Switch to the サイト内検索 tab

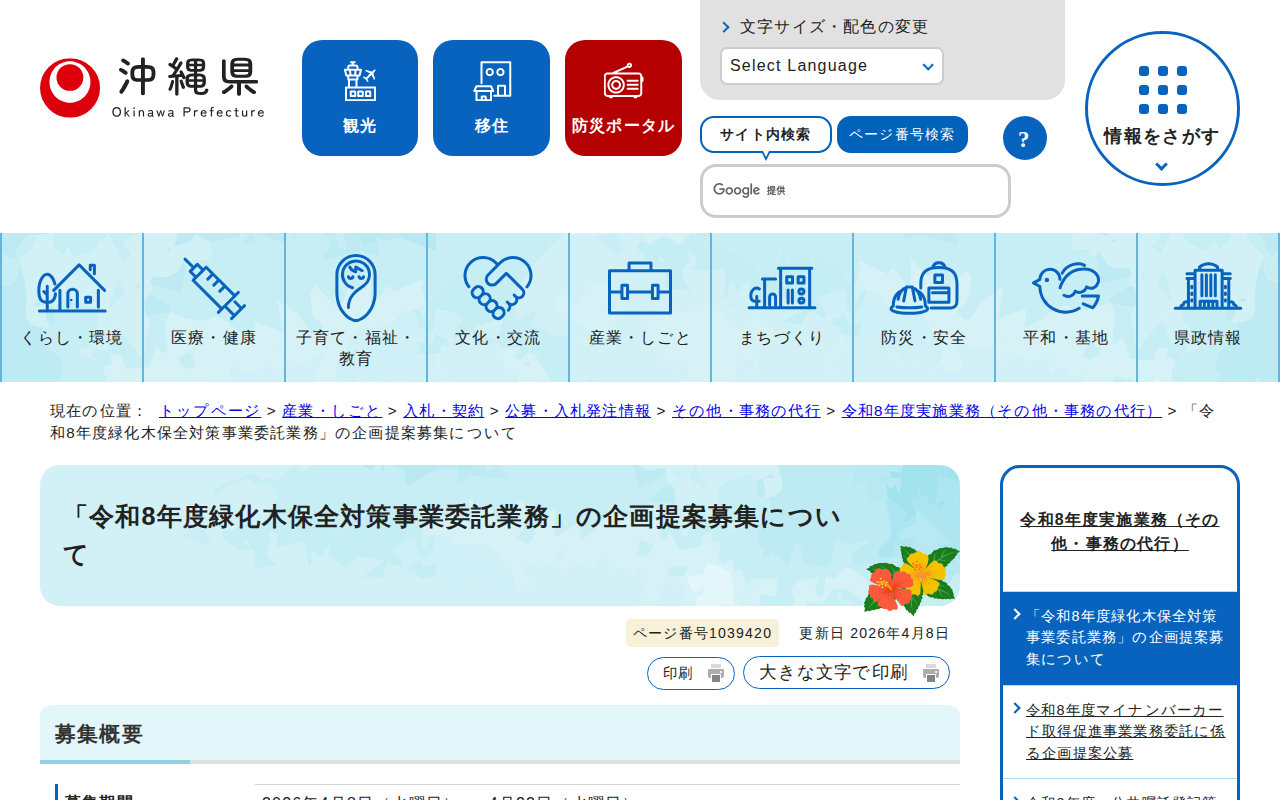point(766,135)
